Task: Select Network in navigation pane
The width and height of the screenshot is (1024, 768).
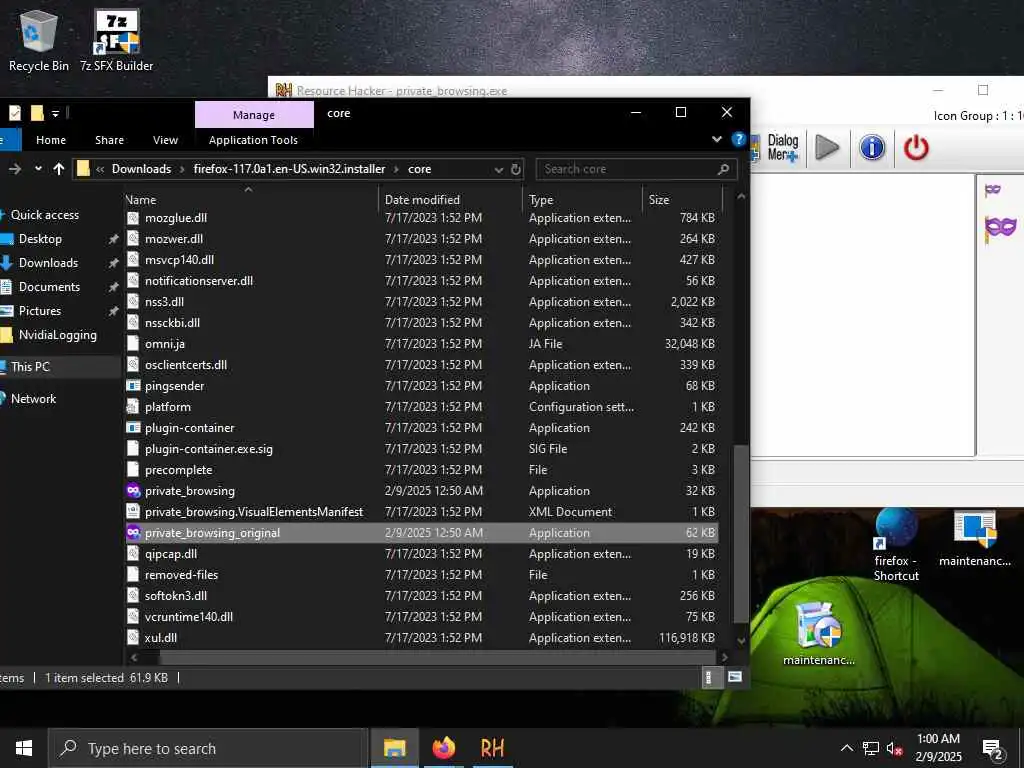Action: [33, 398]
